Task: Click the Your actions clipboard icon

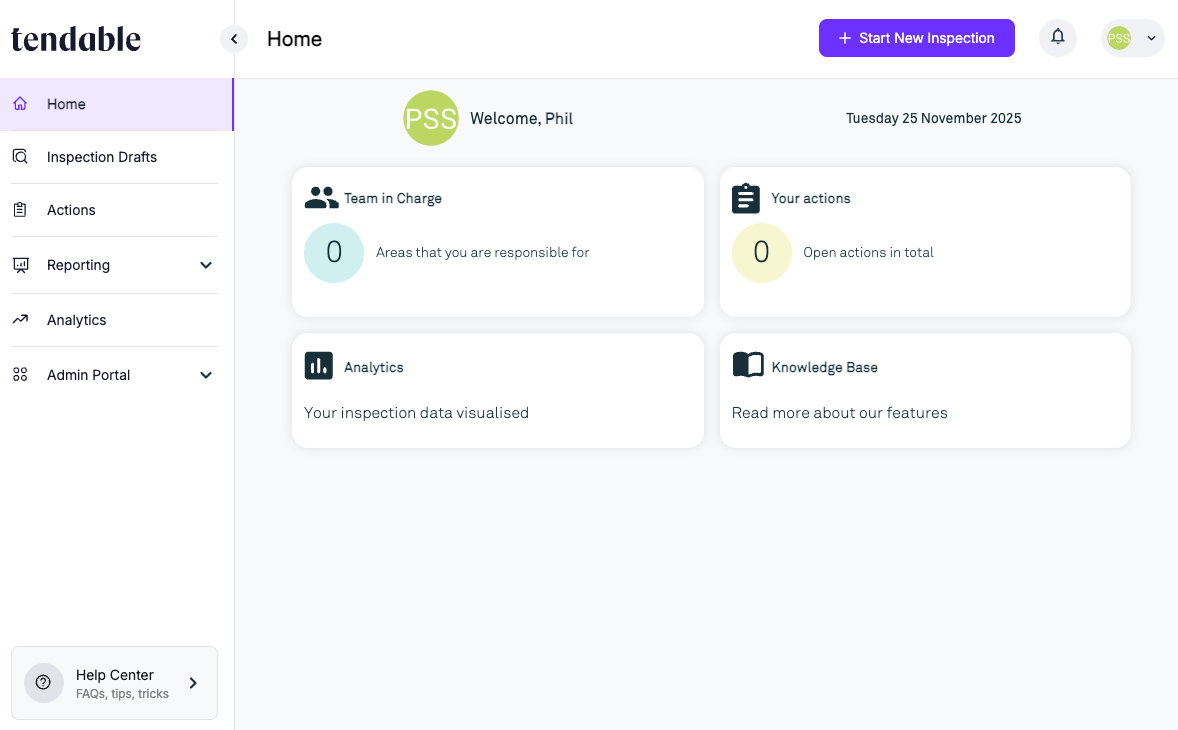Action: 745,198
